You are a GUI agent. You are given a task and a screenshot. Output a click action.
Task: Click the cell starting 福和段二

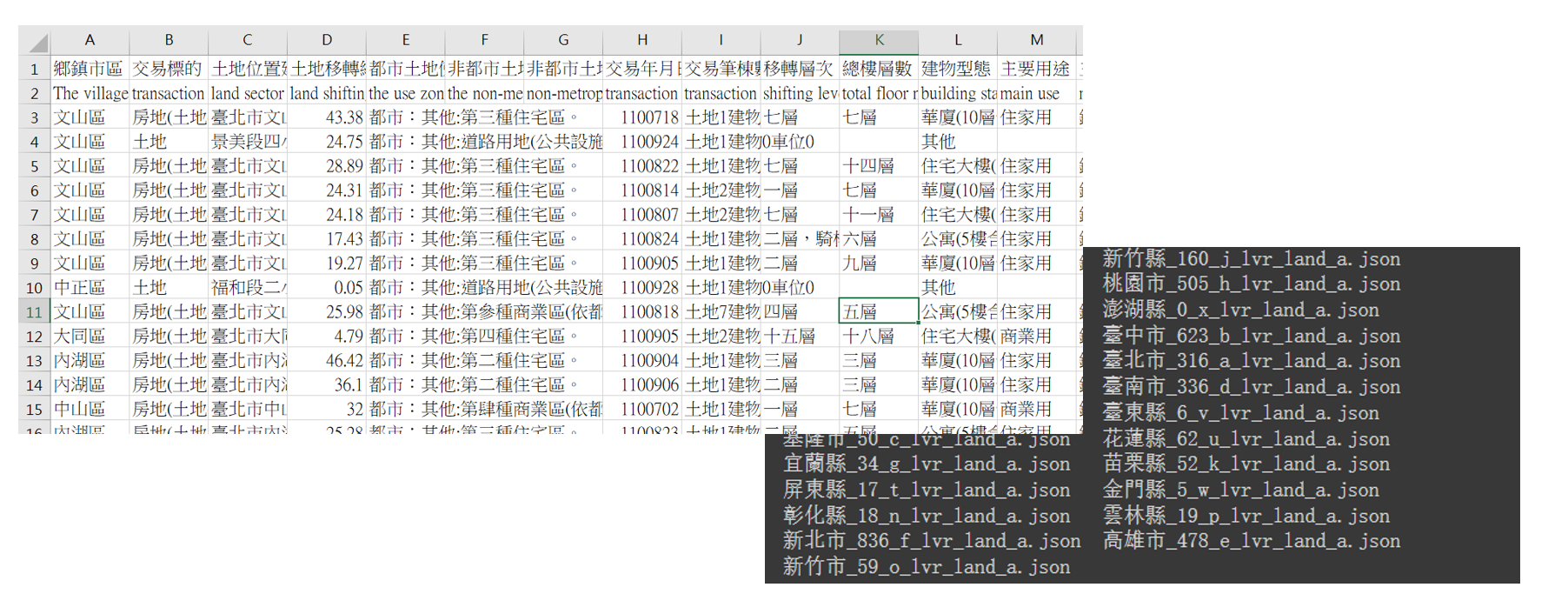[x=248, y=288]
